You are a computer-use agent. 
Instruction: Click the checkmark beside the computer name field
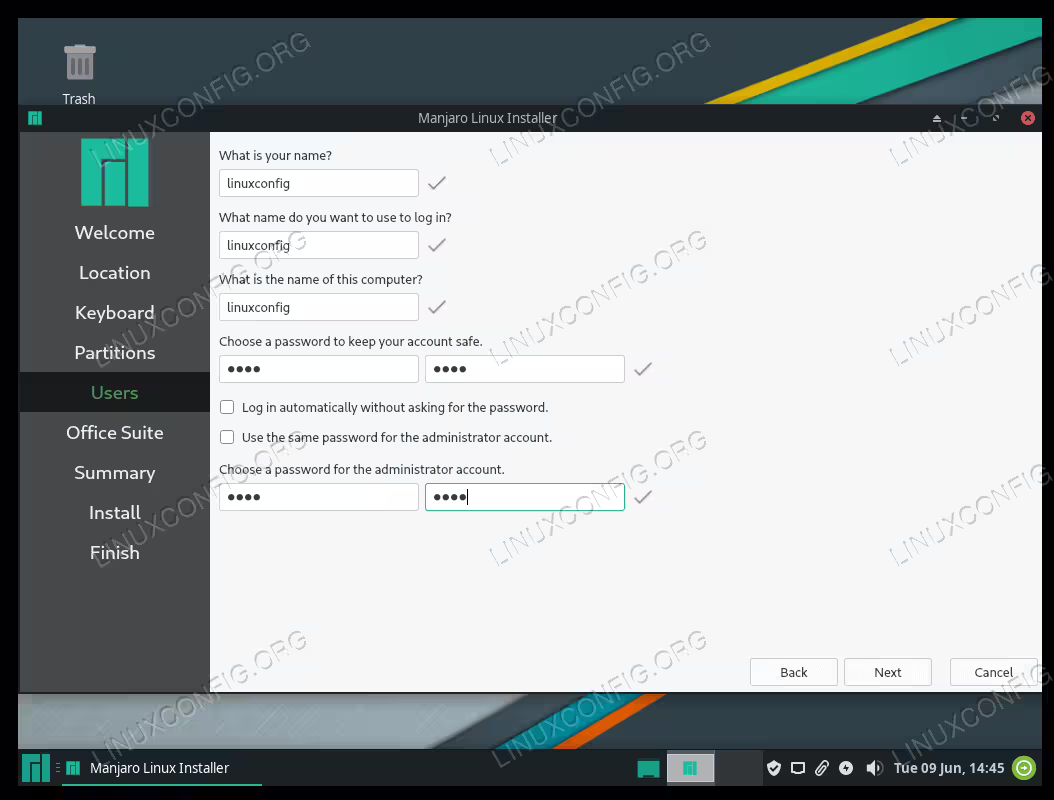point(437,307)
